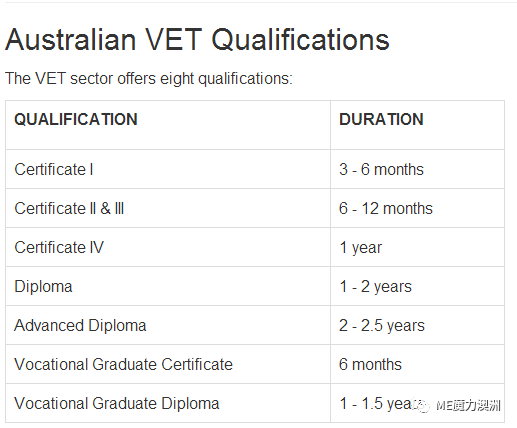Click the ME watermark text

[x=468, y=406]
